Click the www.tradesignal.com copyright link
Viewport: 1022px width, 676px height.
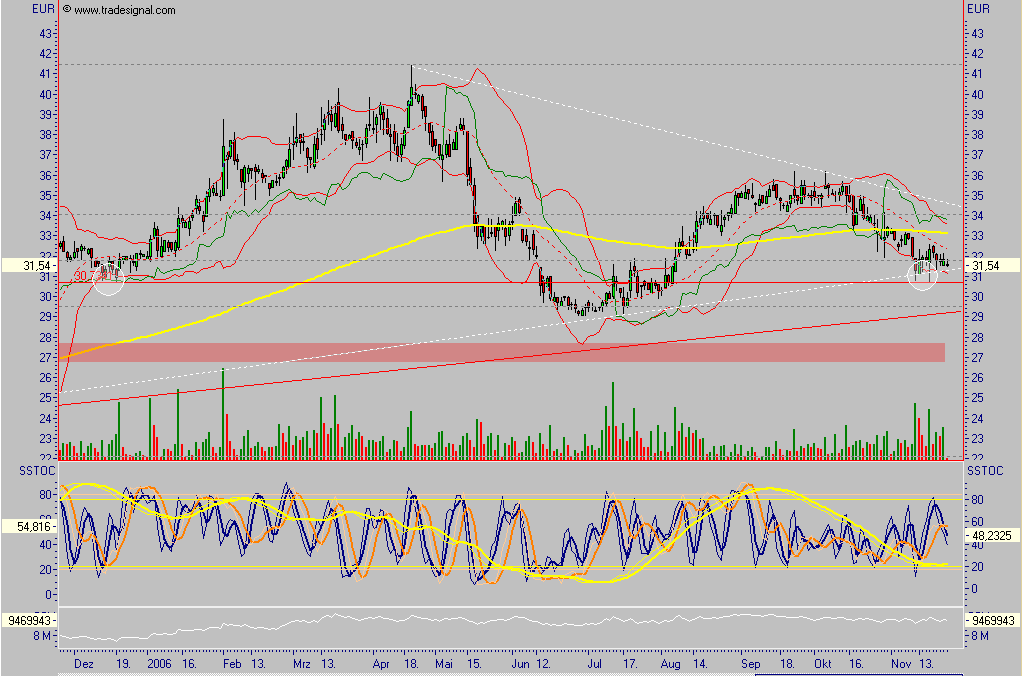[x=118, y=10]
